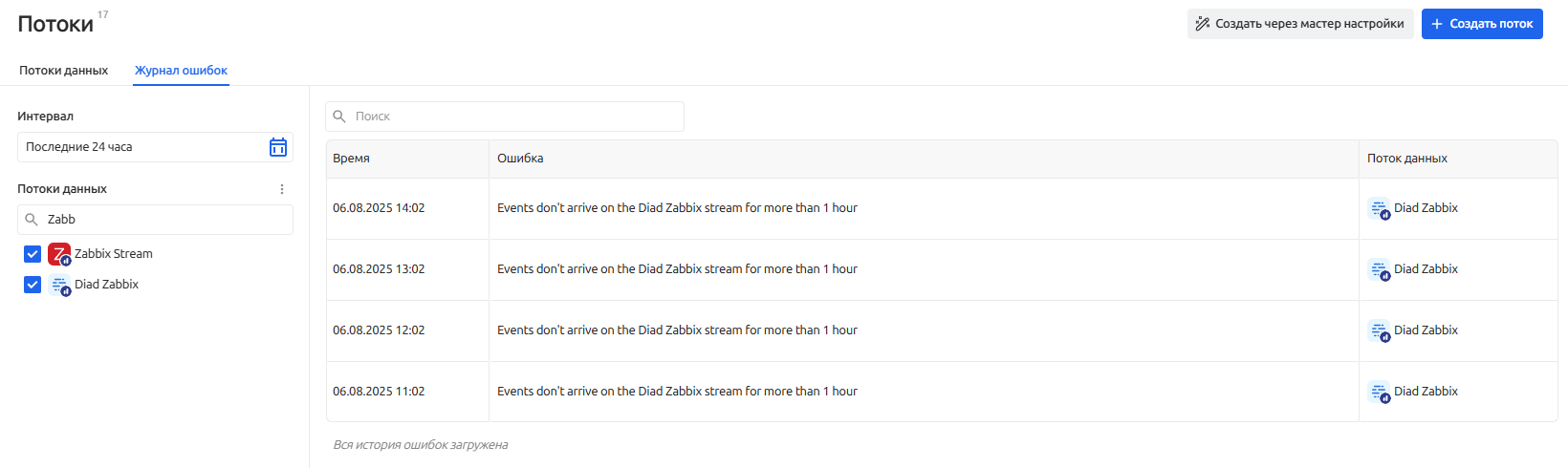Click Diad Zabbix stream icon in 12:02 row
Viewport: 1568px width, 468px height.
(x=1379, y=330)
